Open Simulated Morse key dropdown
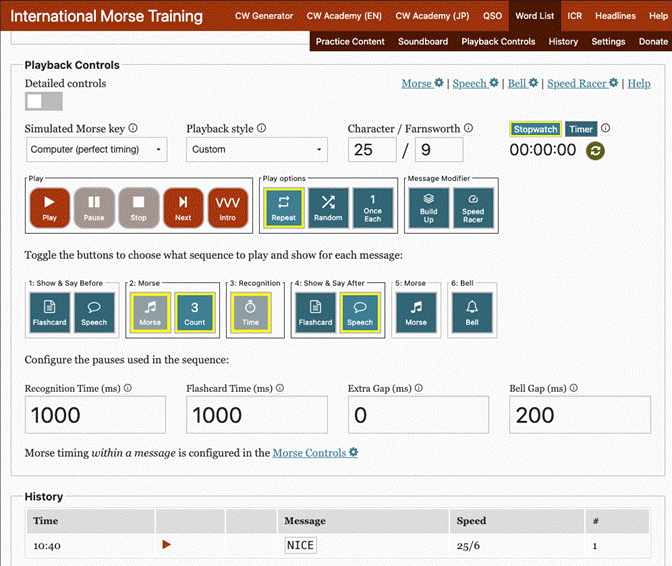672x566 pixels. coord(97,150)
